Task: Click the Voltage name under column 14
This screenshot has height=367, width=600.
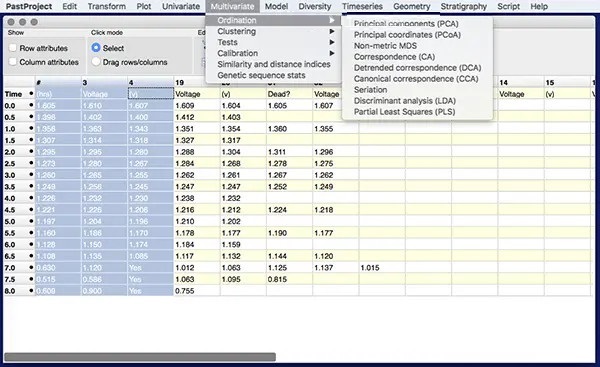Action: [x=521, y=94]
